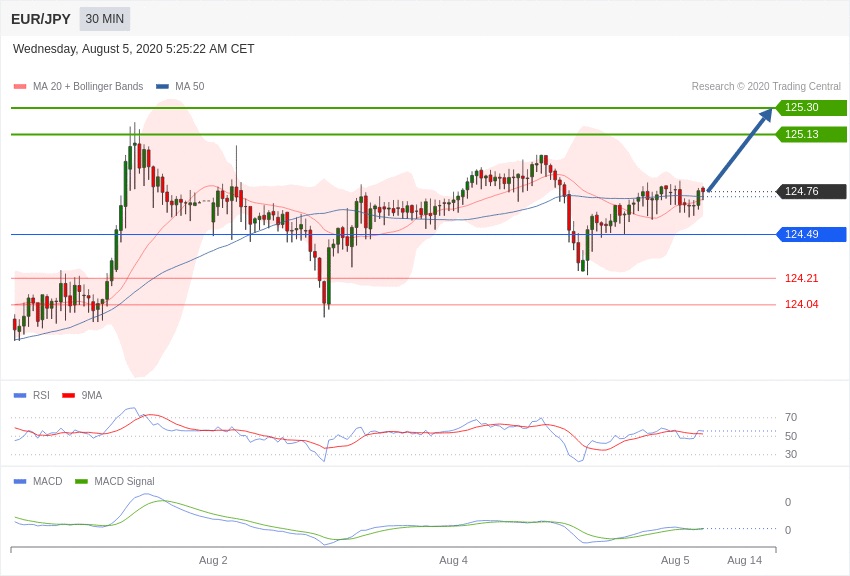Select the 124.76 current price tag
850x576 pixels.
[x=812, y=191]
